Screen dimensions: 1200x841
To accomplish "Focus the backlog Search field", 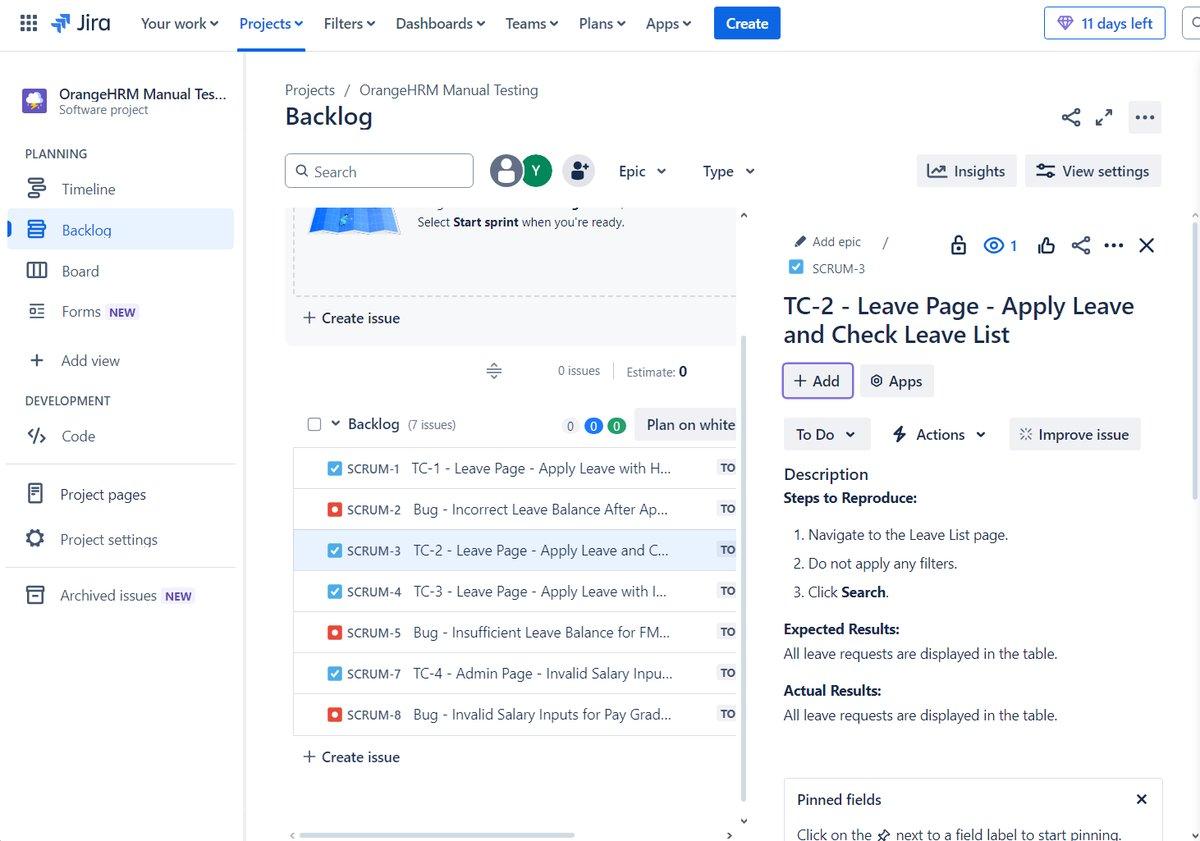I will tap(379, 171).
